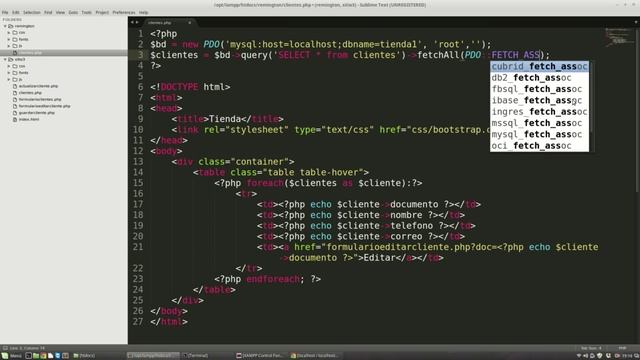Expand the fonts folder under remington
The image size is (640, 360).
point(9,39)
